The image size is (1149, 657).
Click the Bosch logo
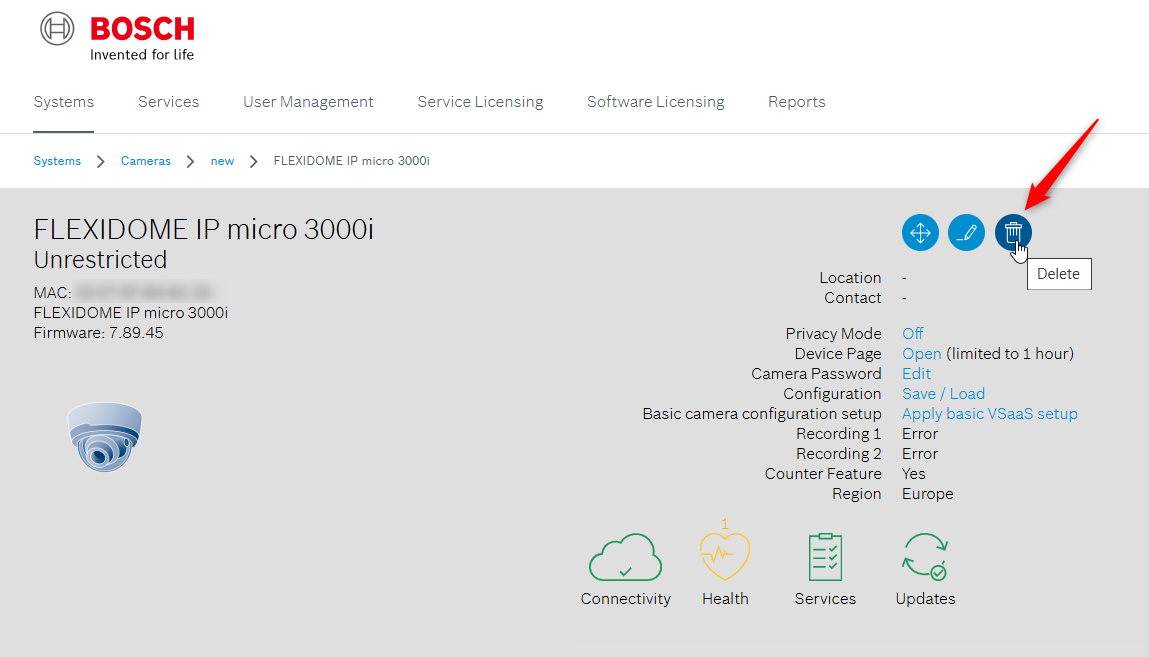point(118,37)
